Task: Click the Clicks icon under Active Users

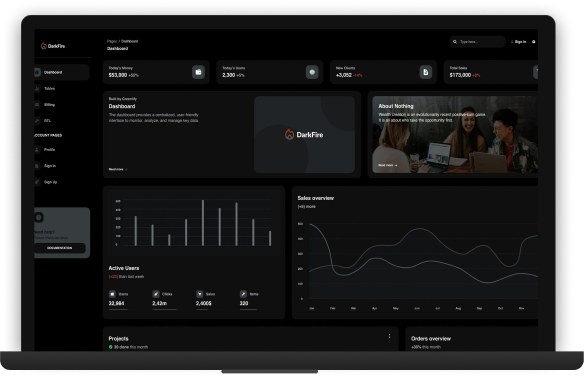Action: point(156,294)
